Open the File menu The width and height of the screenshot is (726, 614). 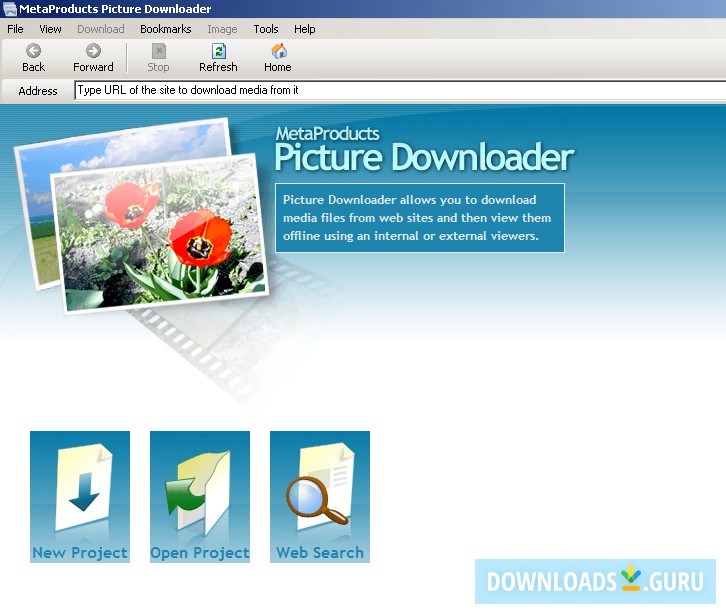tap(15, 29)
